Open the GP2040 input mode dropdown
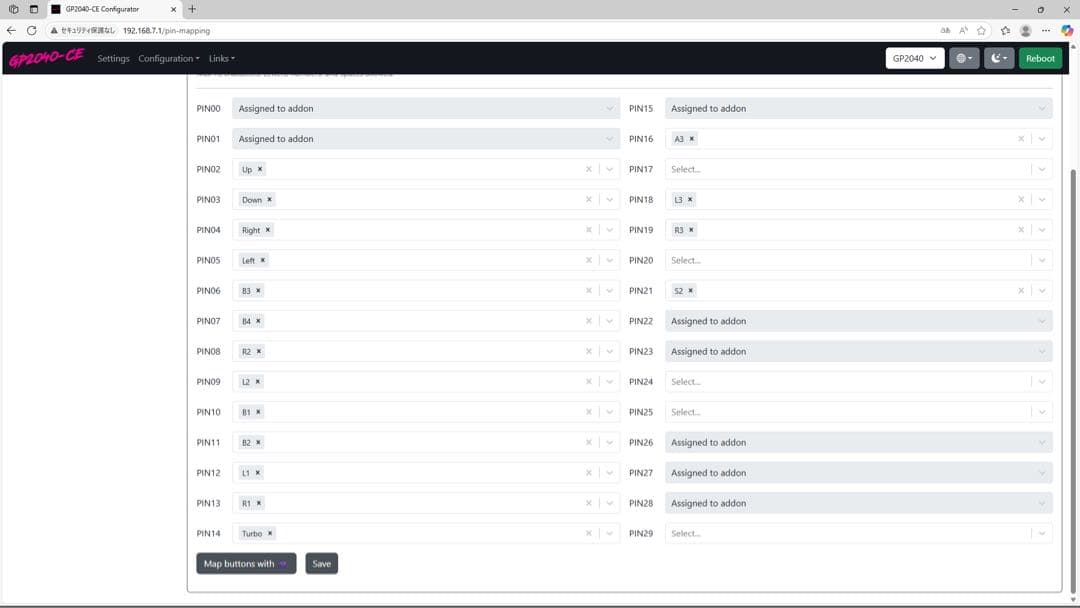 pos(914,58)
